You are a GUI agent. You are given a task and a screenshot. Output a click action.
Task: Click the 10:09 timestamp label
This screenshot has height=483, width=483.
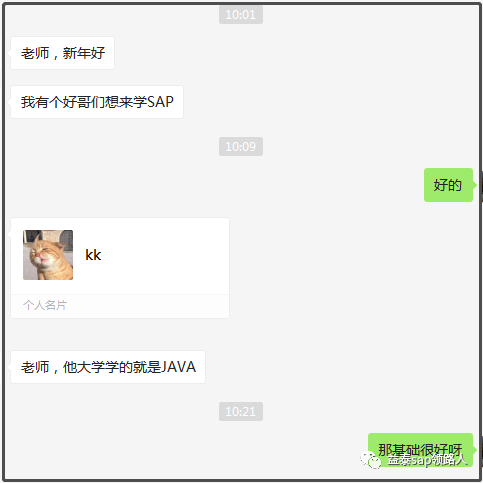pyautogui.click(x=241, y=146)
